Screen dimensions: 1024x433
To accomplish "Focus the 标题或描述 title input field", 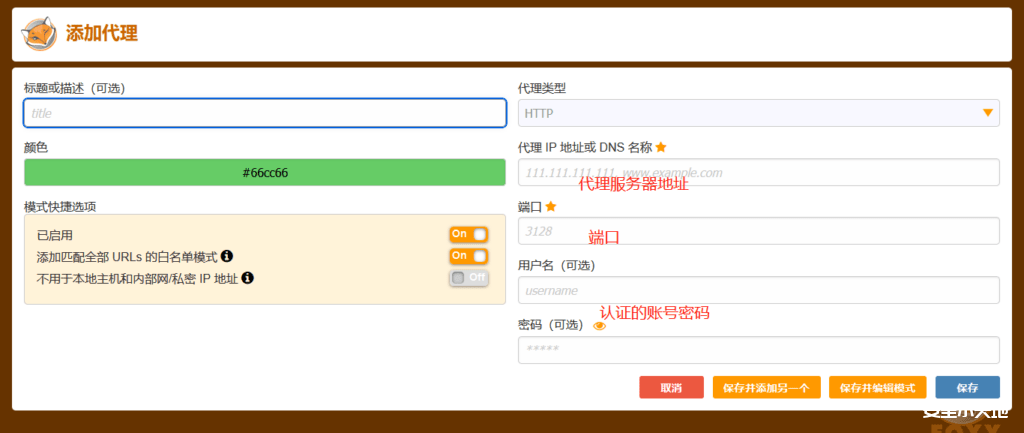I will coord(264,113).
